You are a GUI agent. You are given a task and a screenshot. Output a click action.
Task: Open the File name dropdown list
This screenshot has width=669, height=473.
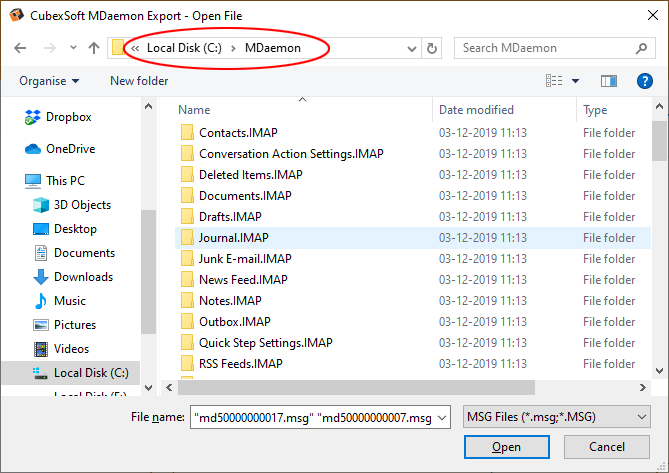444,416
